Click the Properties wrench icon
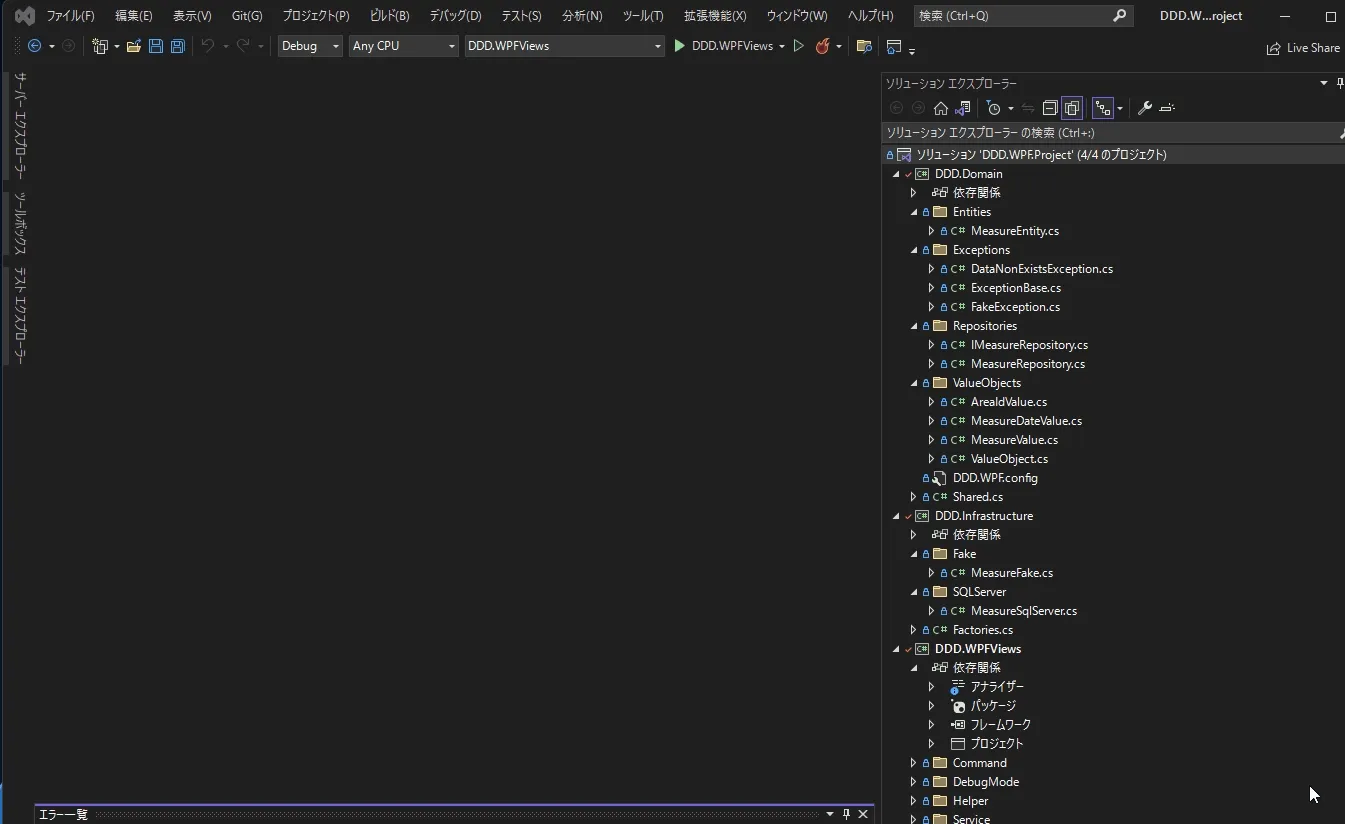The width and height of the screenshot is (1345, 824). point(1145,108)
